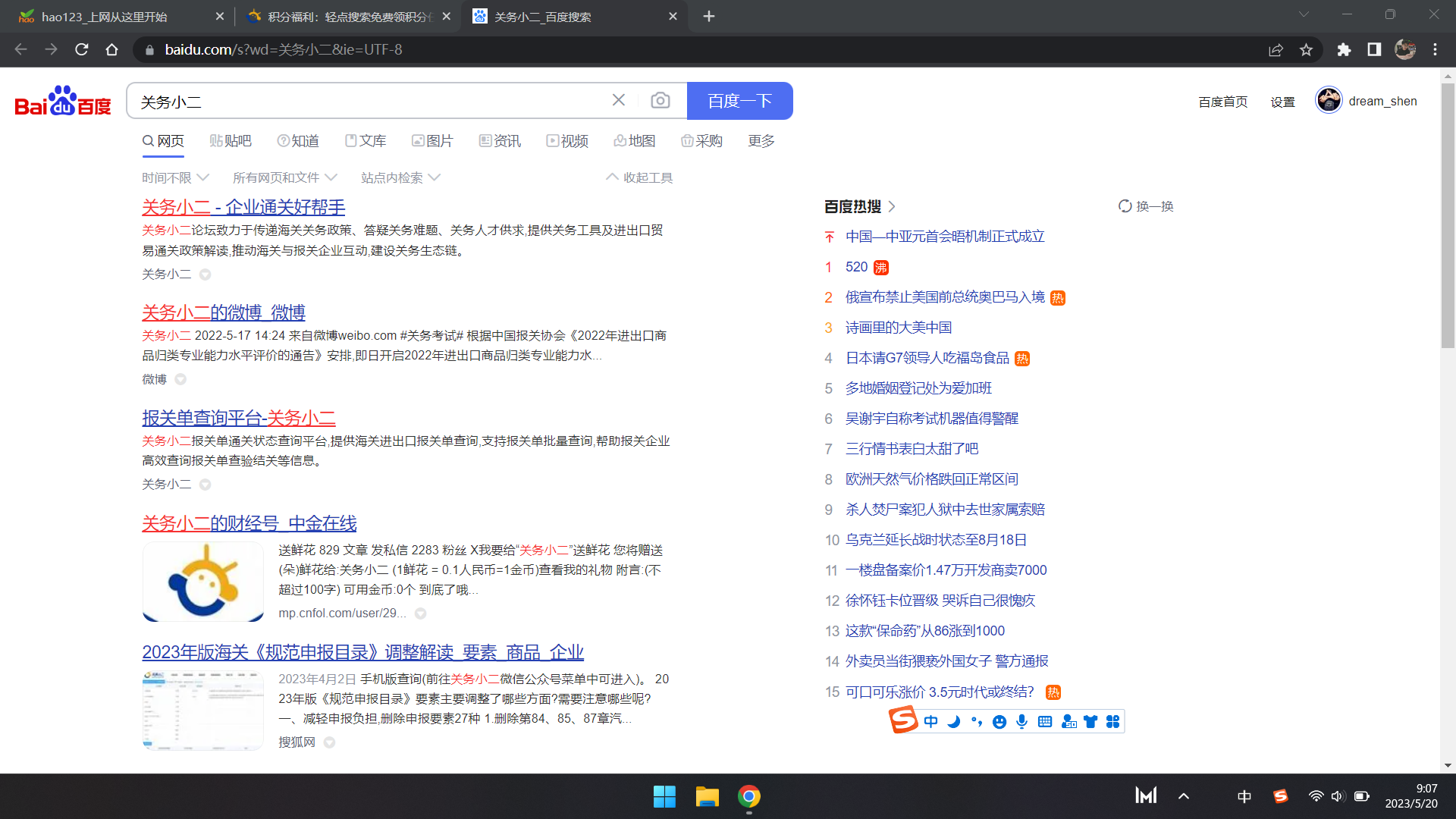This screenshot has height=819, width=1456.
Task: Open Sogou soft keyboard icon
Action: tap(1045, 721)
